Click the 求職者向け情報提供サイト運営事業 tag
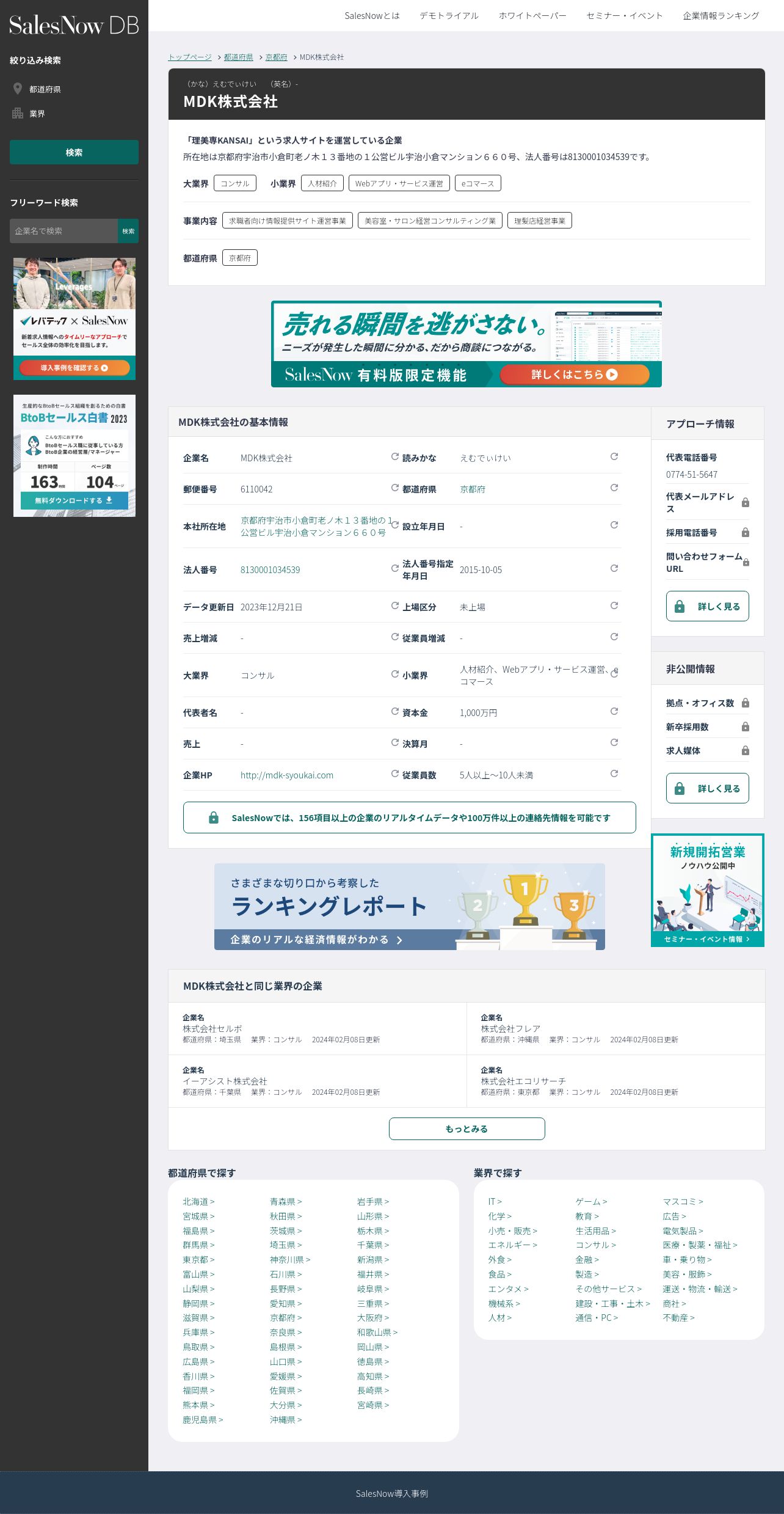Viewport: 784px width, 1514px height. 288,221
